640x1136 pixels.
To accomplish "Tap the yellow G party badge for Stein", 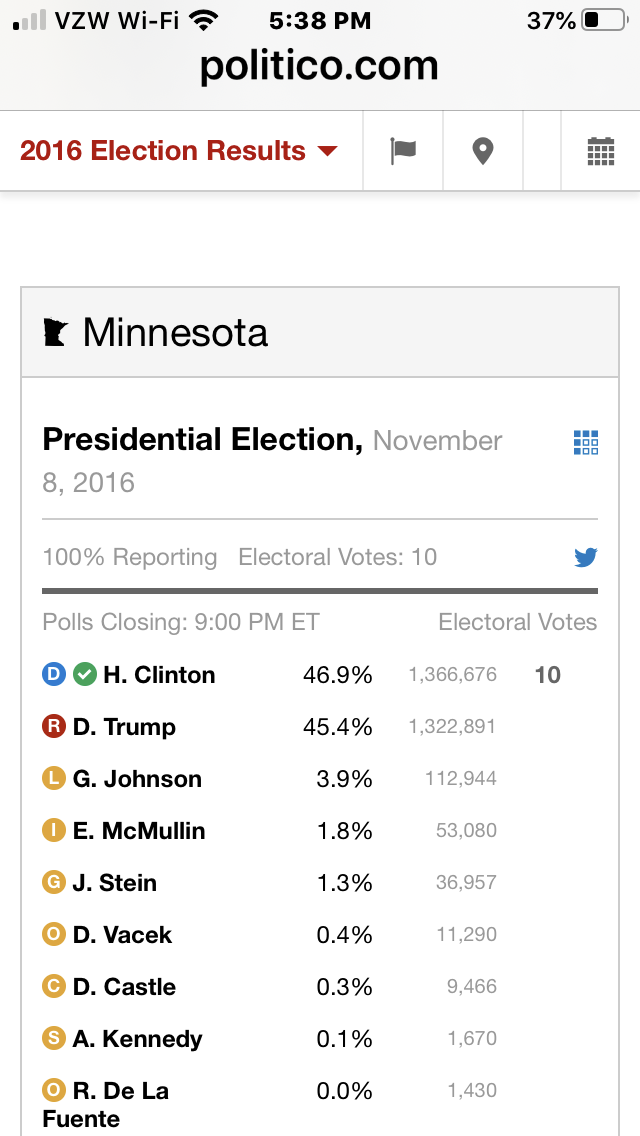I will (54, 882).
